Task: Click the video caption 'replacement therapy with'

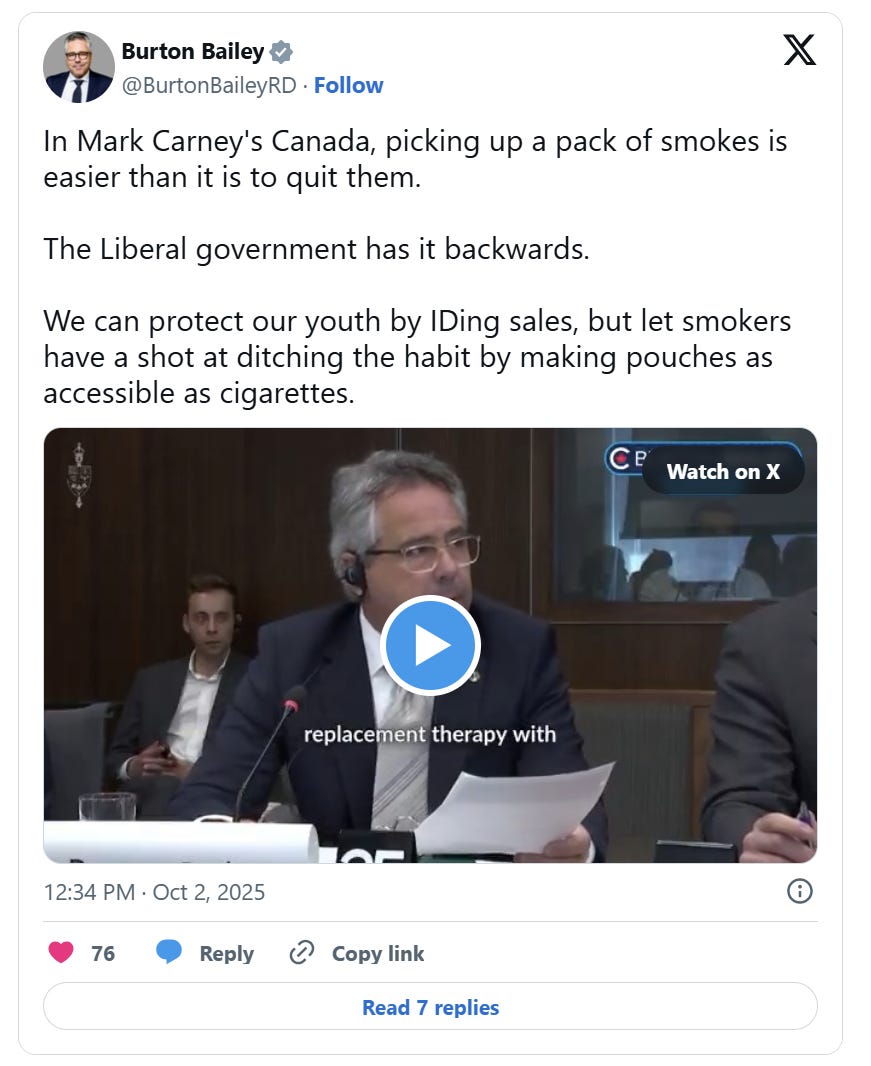Action: tap(430, 735)
